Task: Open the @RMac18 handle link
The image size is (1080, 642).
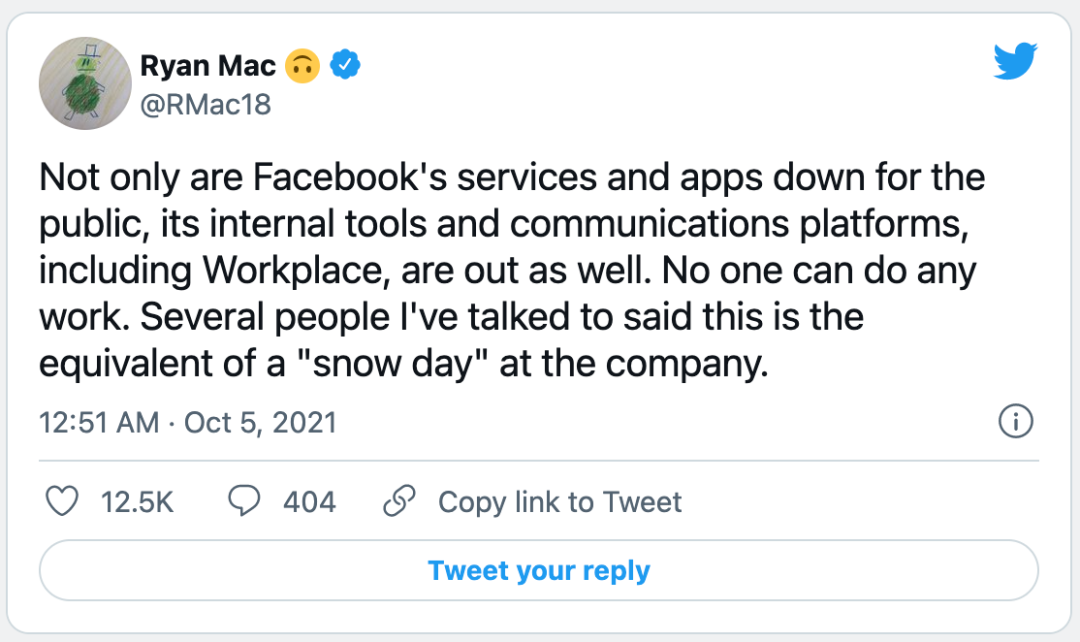Action: point(206,104)
